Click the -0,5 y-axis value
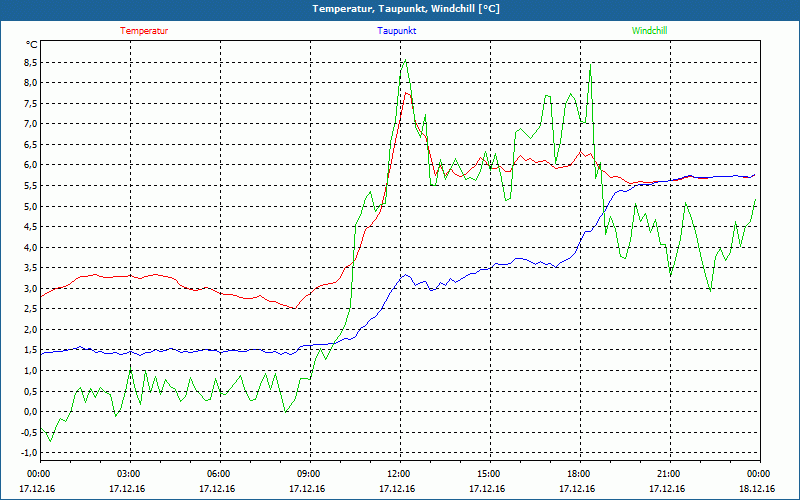 click(x=29, y=433)
